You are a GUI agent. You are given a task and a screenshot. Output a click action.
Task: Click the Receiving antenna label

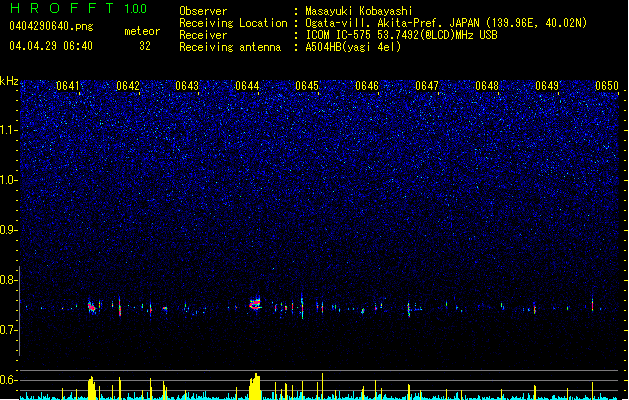[x=230, y=47]
